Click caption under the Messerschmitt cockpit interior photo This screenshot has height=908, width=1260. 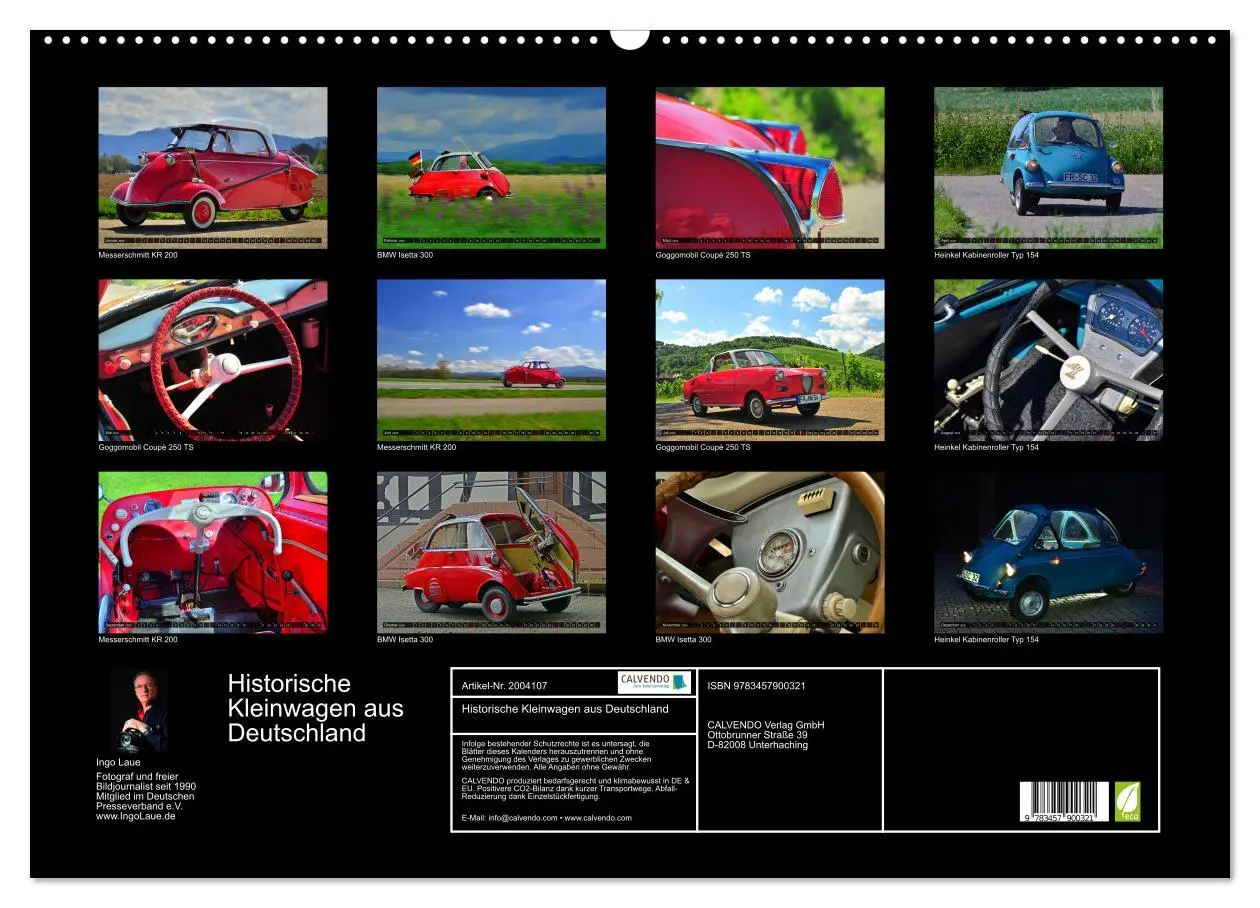click(138, 640)
